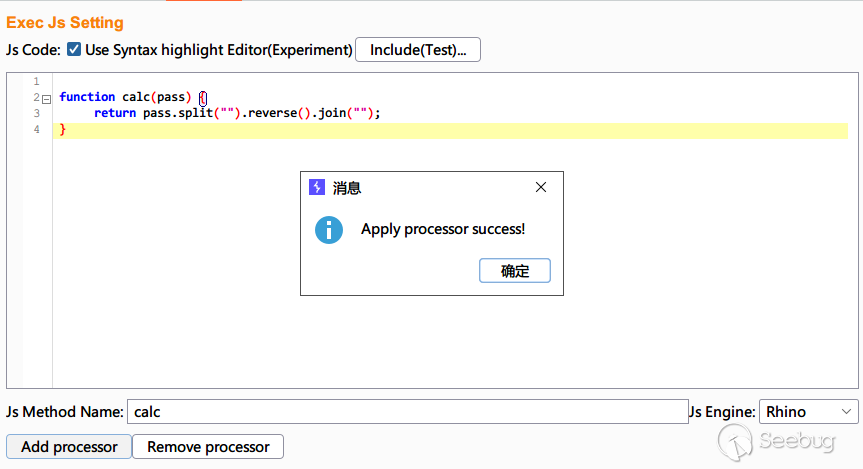Click the Add processor button

(x=69, y=446)
